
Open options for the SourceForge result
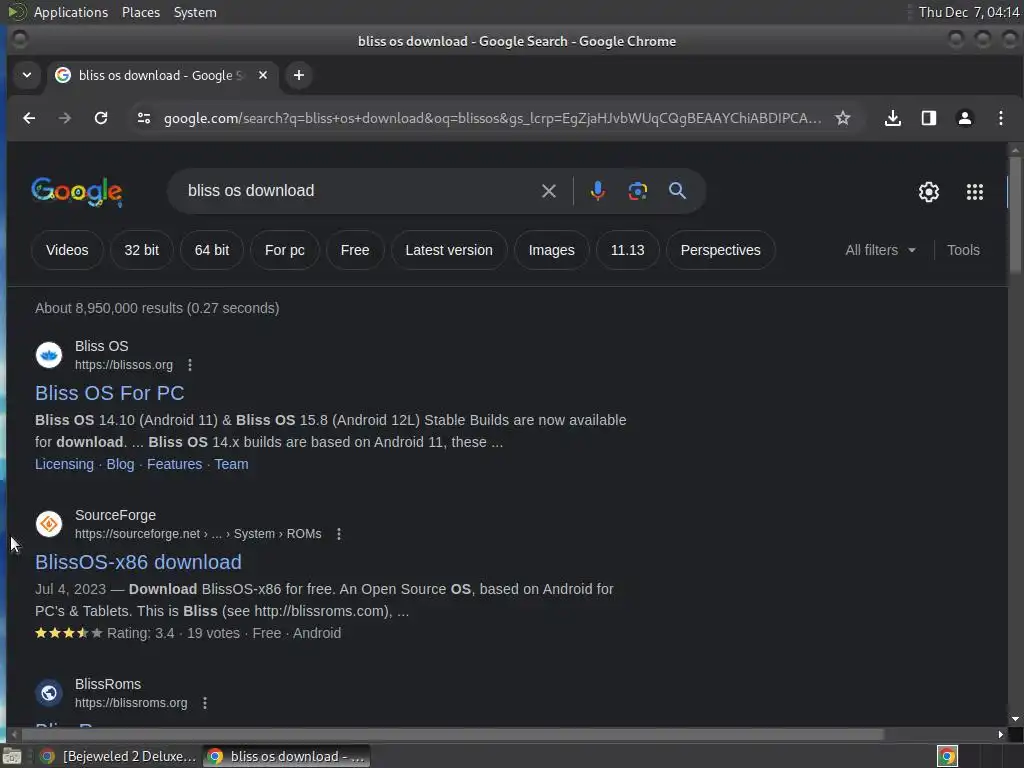pos(339,534)
